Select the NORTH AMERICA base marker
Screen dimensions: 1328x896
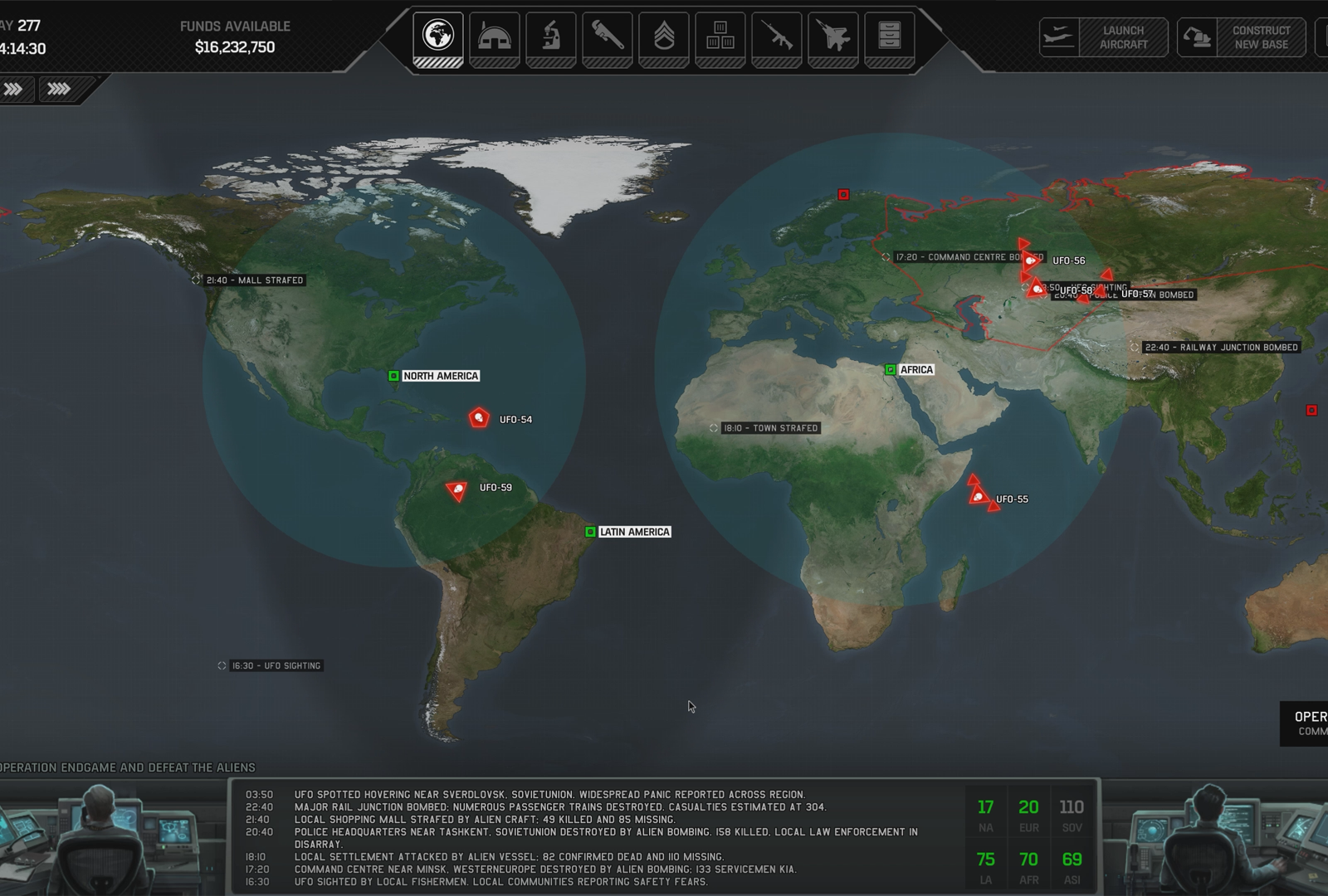(x=392, y=376)
